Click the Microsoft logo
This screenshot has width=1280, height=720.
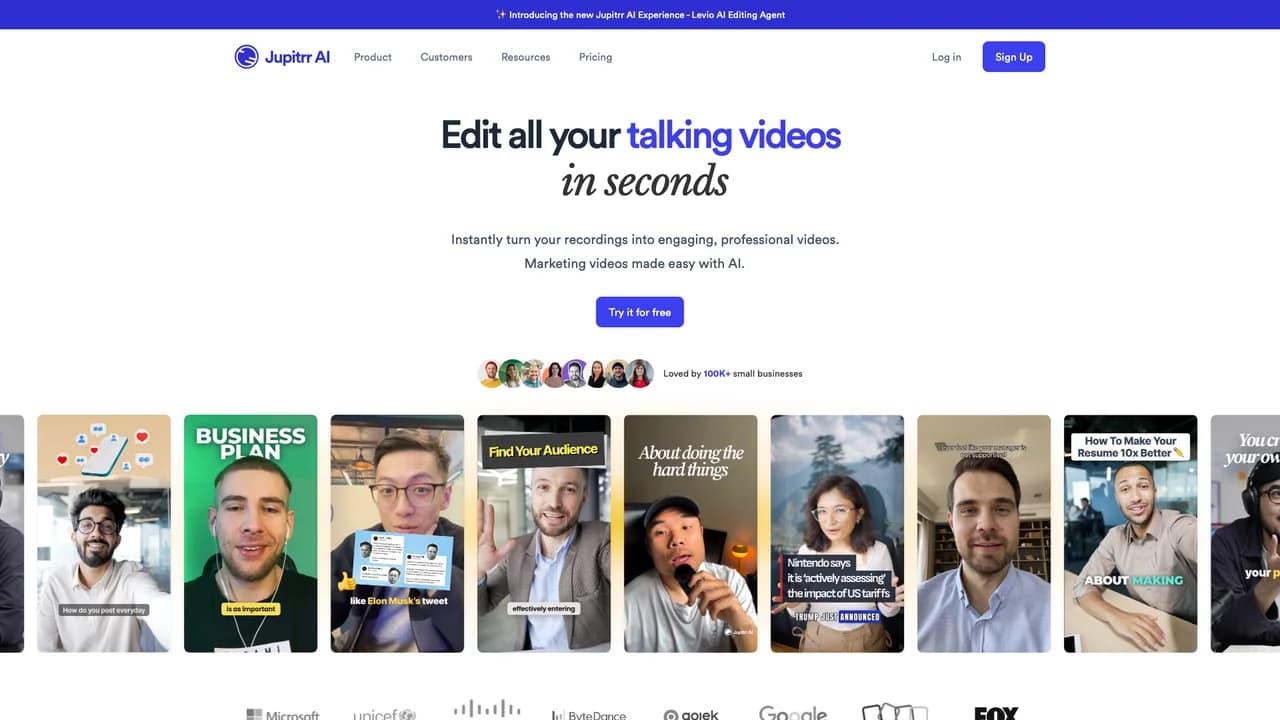point(283,714)
